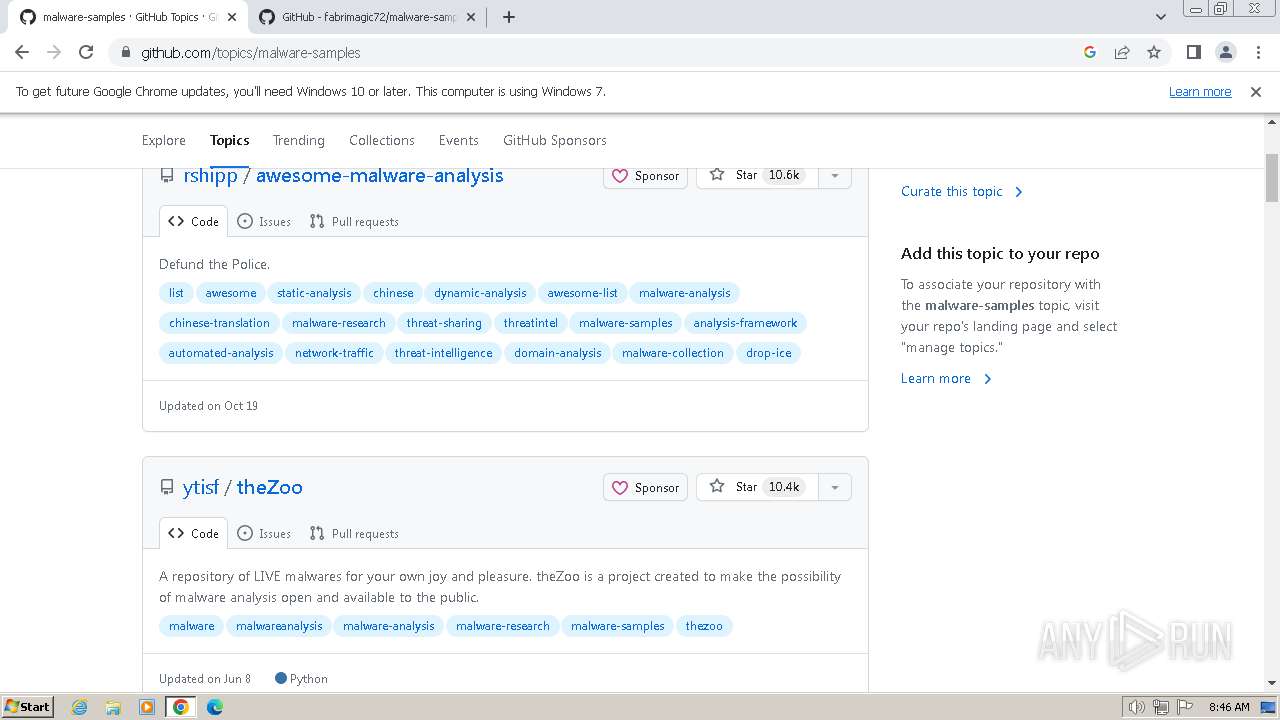Viewport: 1280px width, 720px height.
Task: Sponsor the rshipp repository
Action: (x=645, y=175)
